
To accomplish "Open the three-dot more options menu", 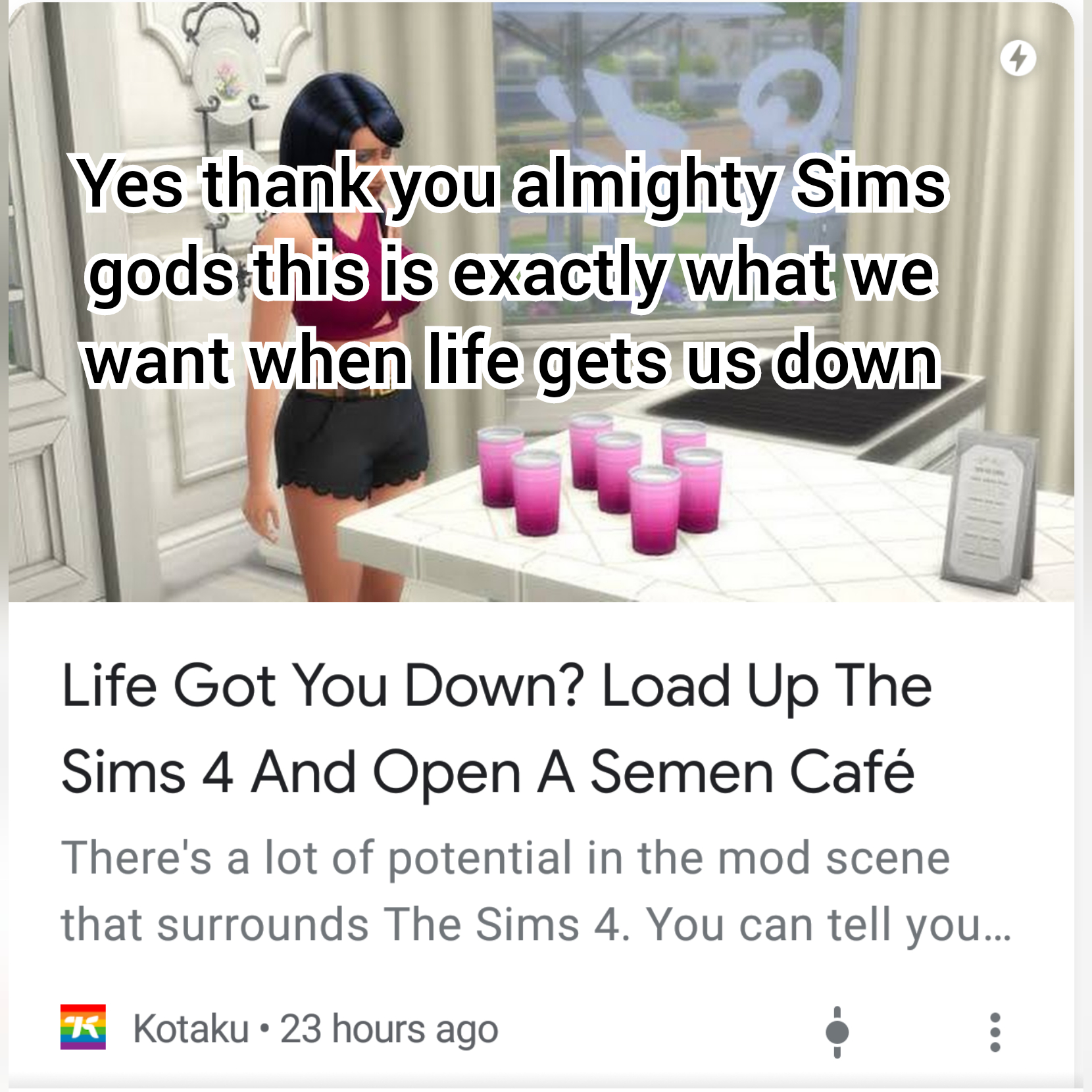I will click(995, 1031).
